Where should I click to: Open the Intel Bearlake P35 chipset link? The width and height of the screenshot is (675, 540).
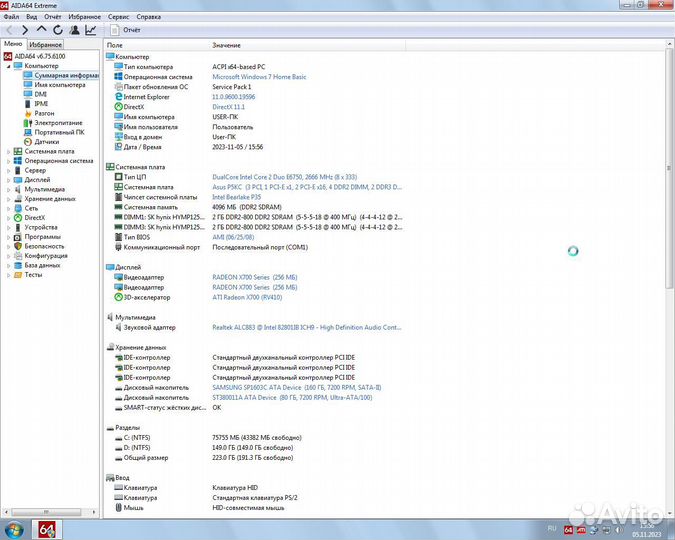click(236, 197)
